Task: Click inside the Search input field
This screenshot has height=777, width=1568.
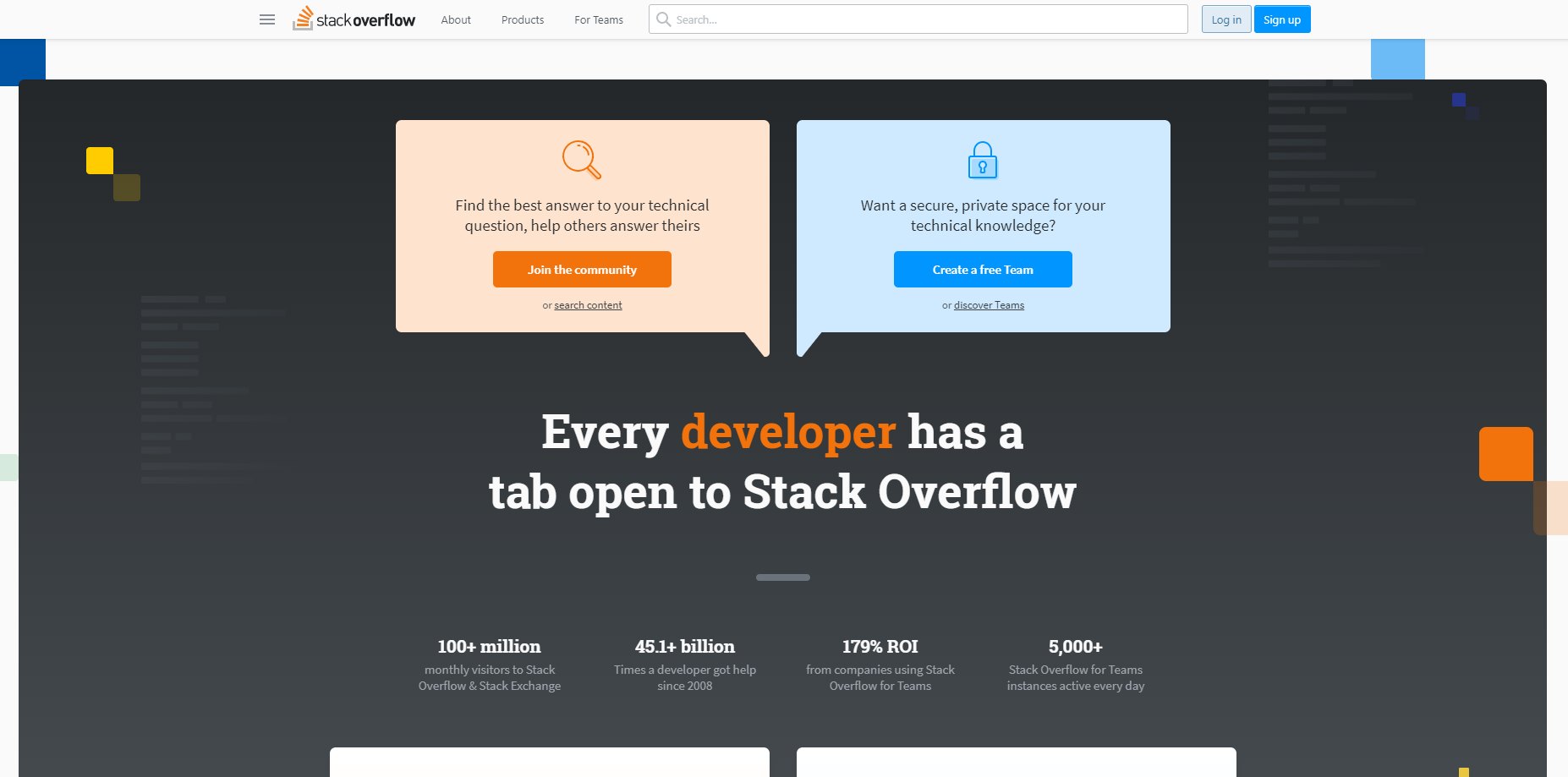Action: point(846,19)
